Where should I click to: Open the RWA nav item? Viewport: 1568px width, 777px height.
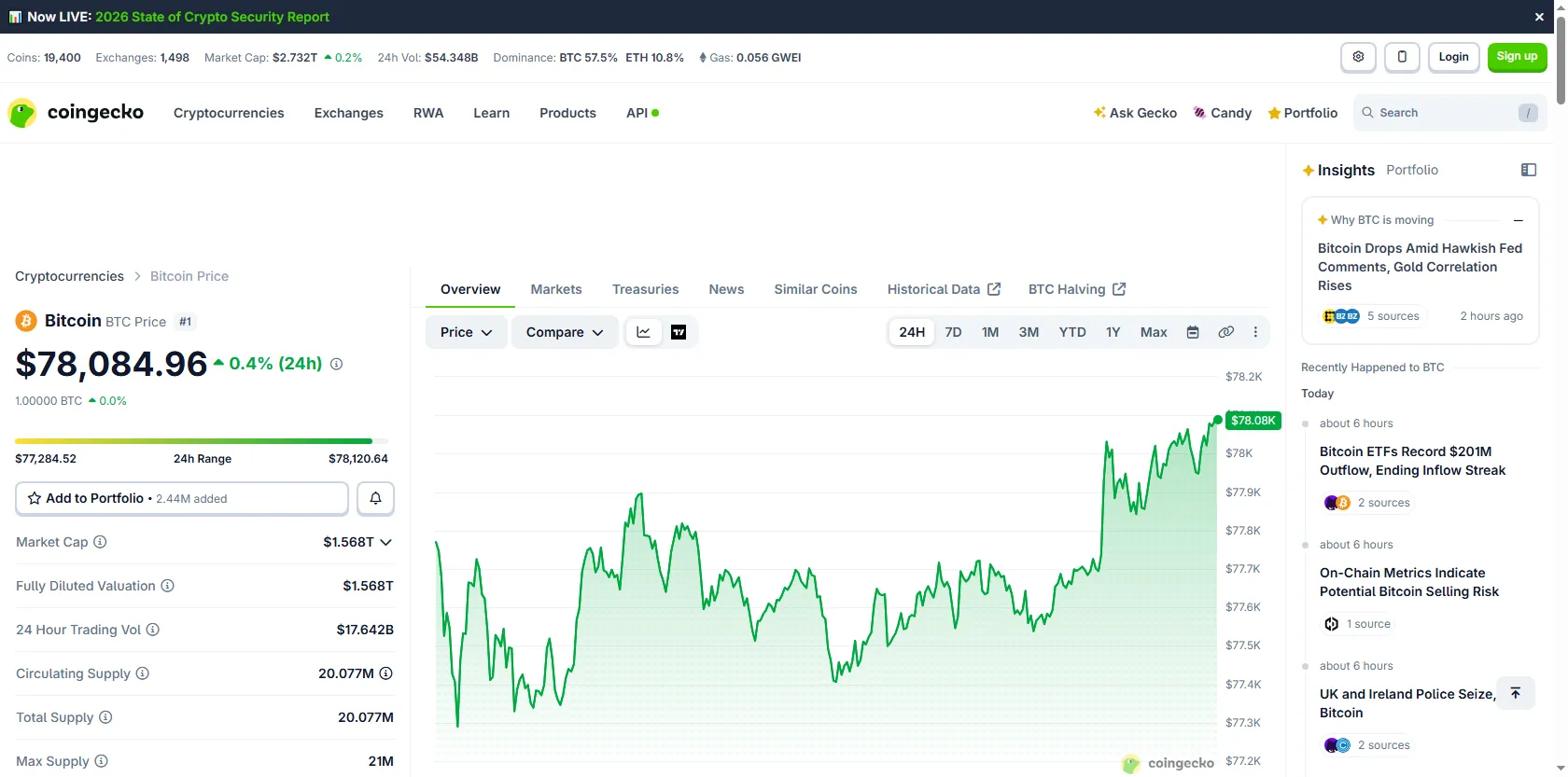[428, 113]
